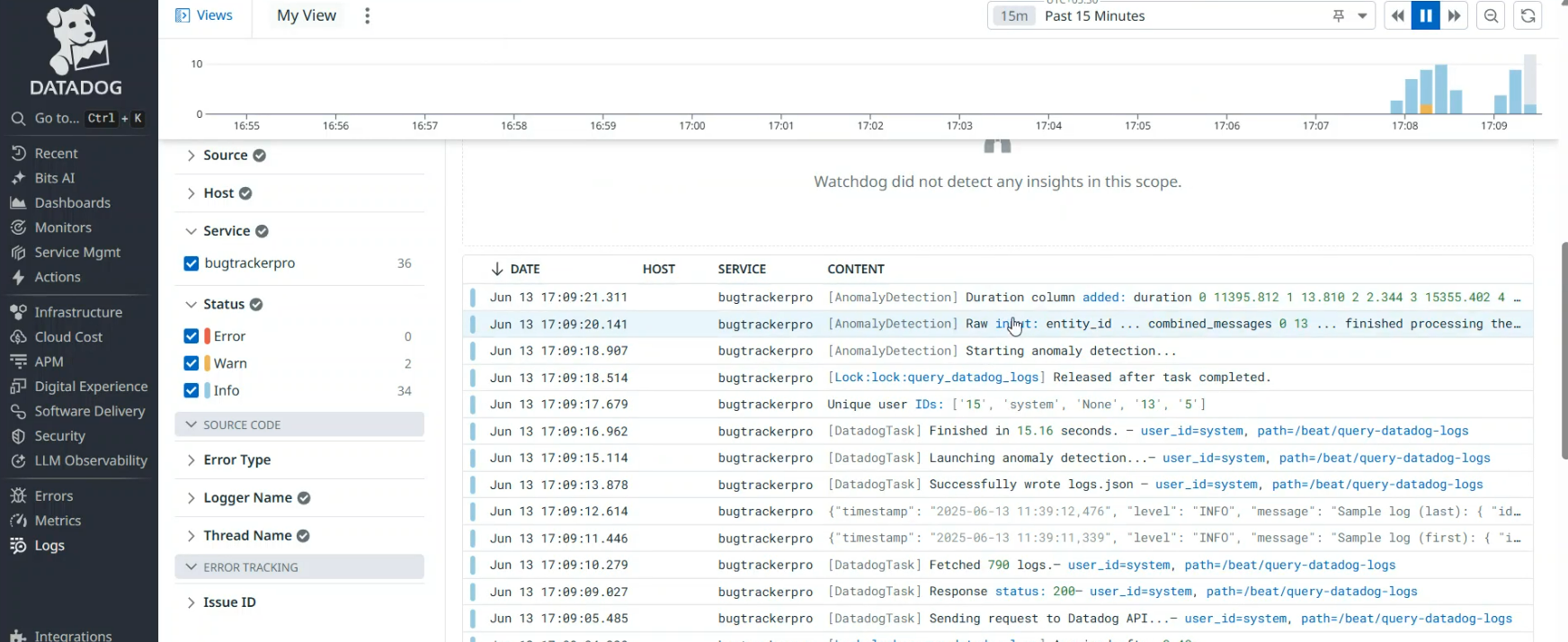
Task: Open Infrastructure in sidebar
Action: [x=78, y=312]
